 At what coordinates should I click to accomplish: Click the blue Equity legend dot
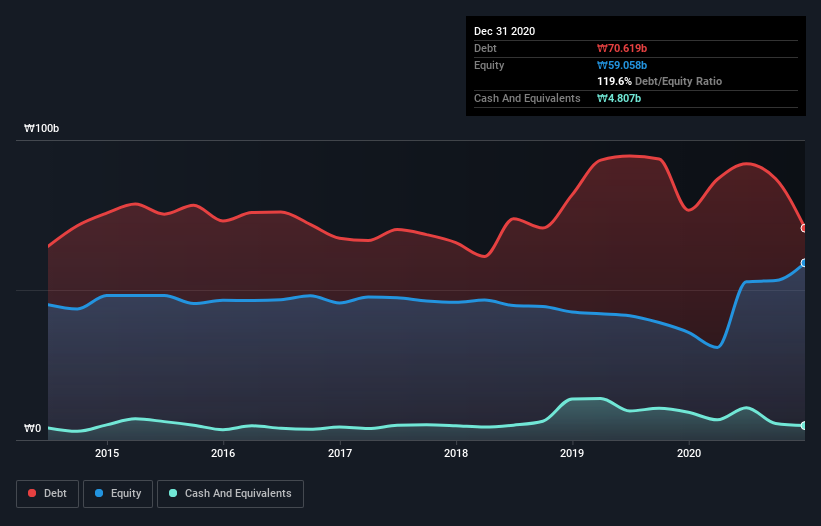pyautogui.click(x=99, y=493)
